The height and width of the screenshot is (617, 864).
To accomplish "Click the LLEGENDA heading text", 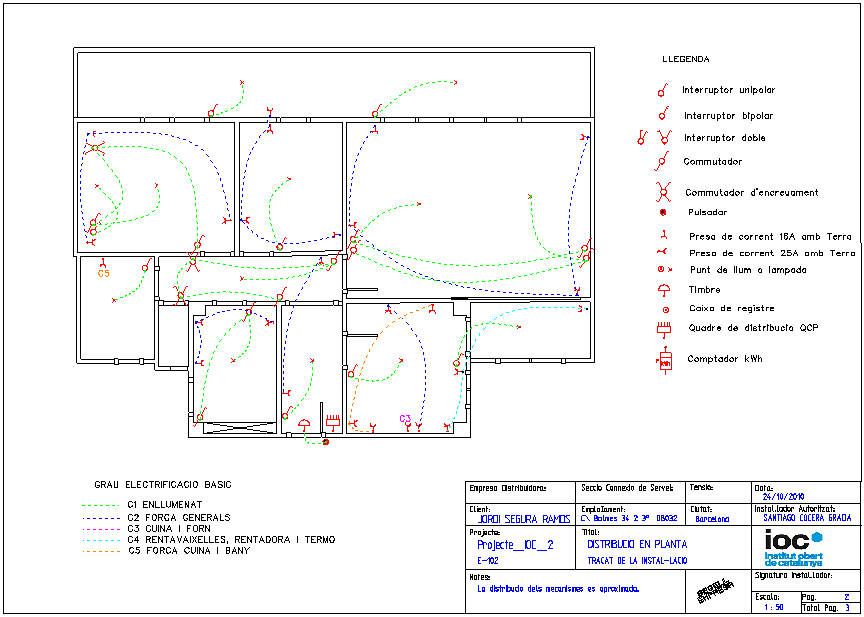I will [x=686, y=59].
